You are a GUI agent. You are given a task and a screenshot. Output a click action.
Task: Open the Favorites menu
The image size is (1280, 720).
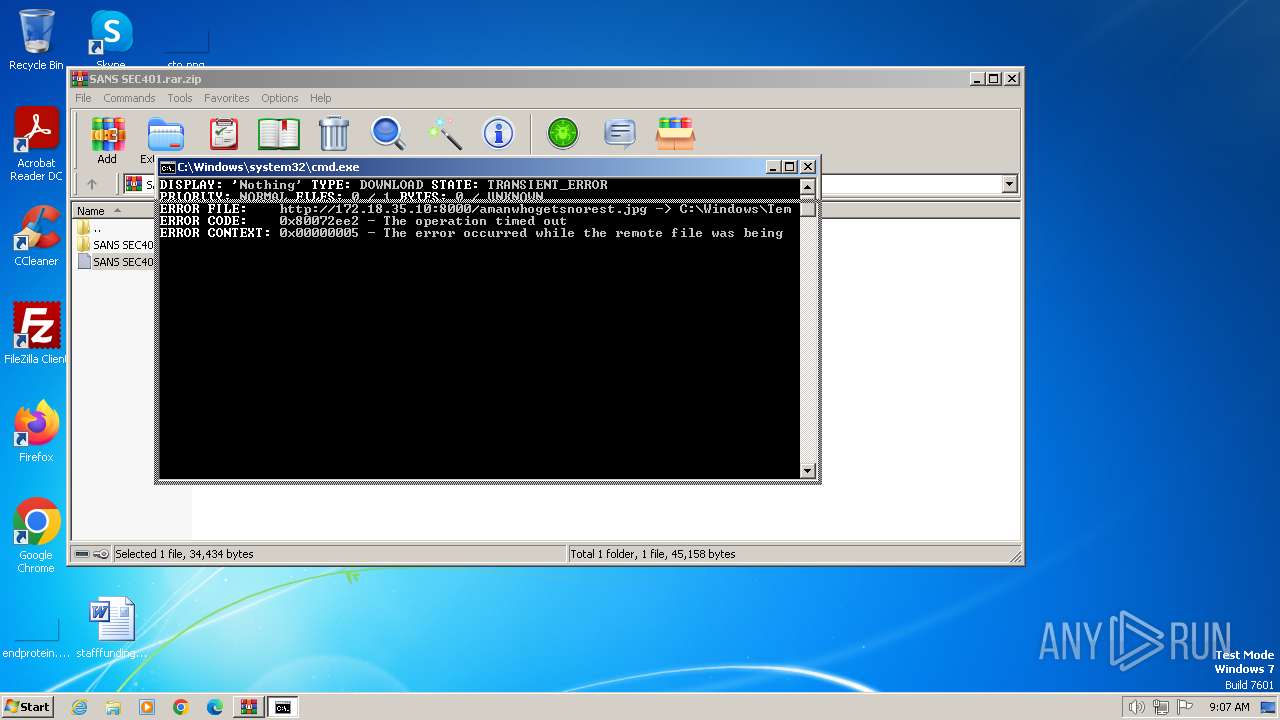tap(227, 98)
